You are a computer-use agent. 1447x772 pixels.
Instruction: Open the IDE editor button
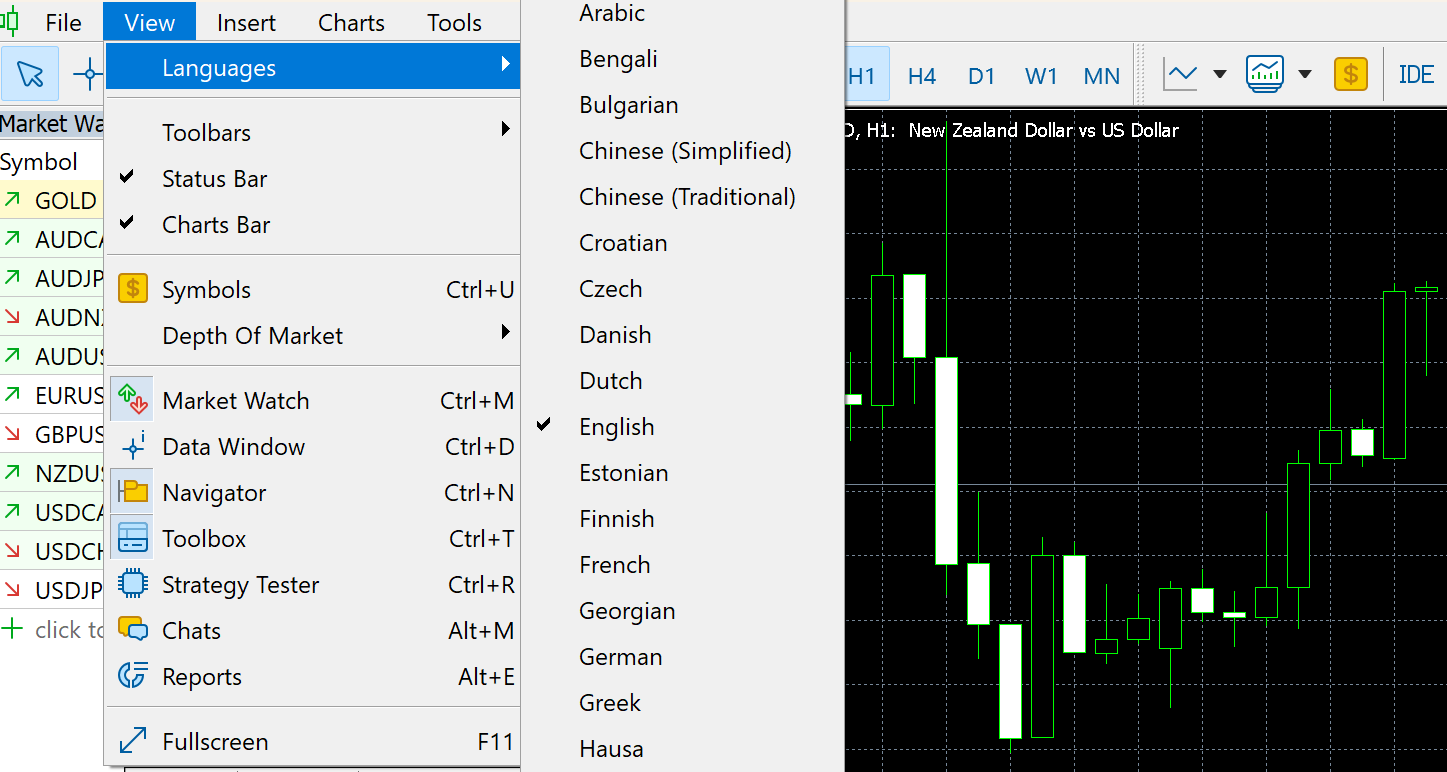tap(1415, 75)
